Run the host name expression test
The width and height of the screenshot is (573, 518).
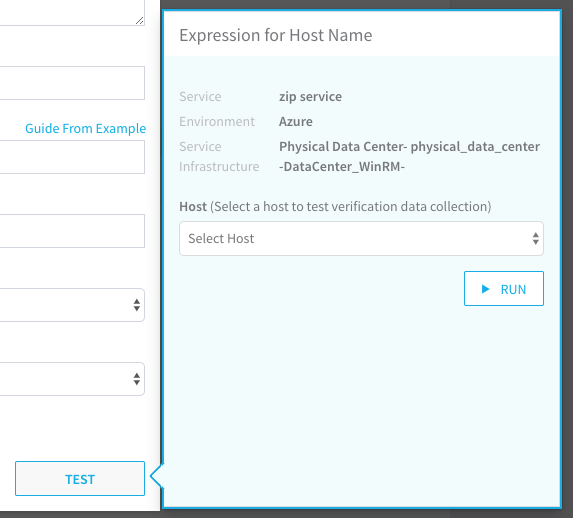[504, 288]
